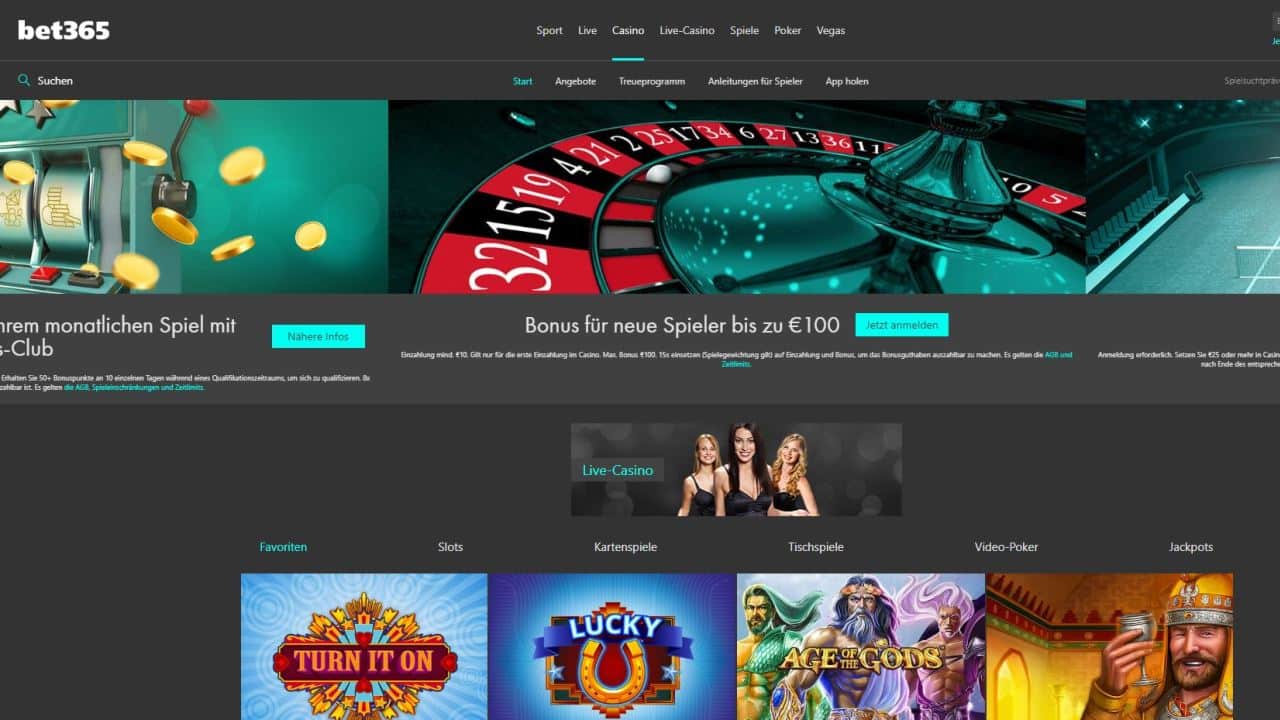Open the Poker section
Viewport: 1280px width, 720px height.
(788, 31)
